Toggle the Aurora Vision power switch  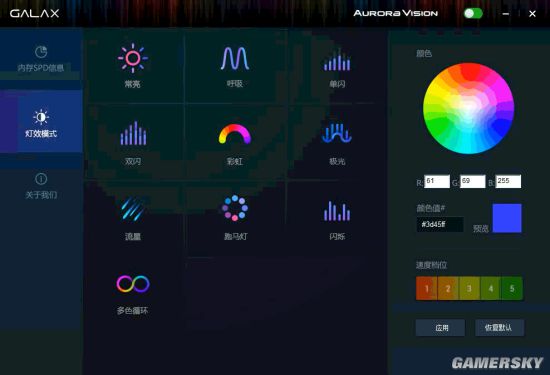473,13
